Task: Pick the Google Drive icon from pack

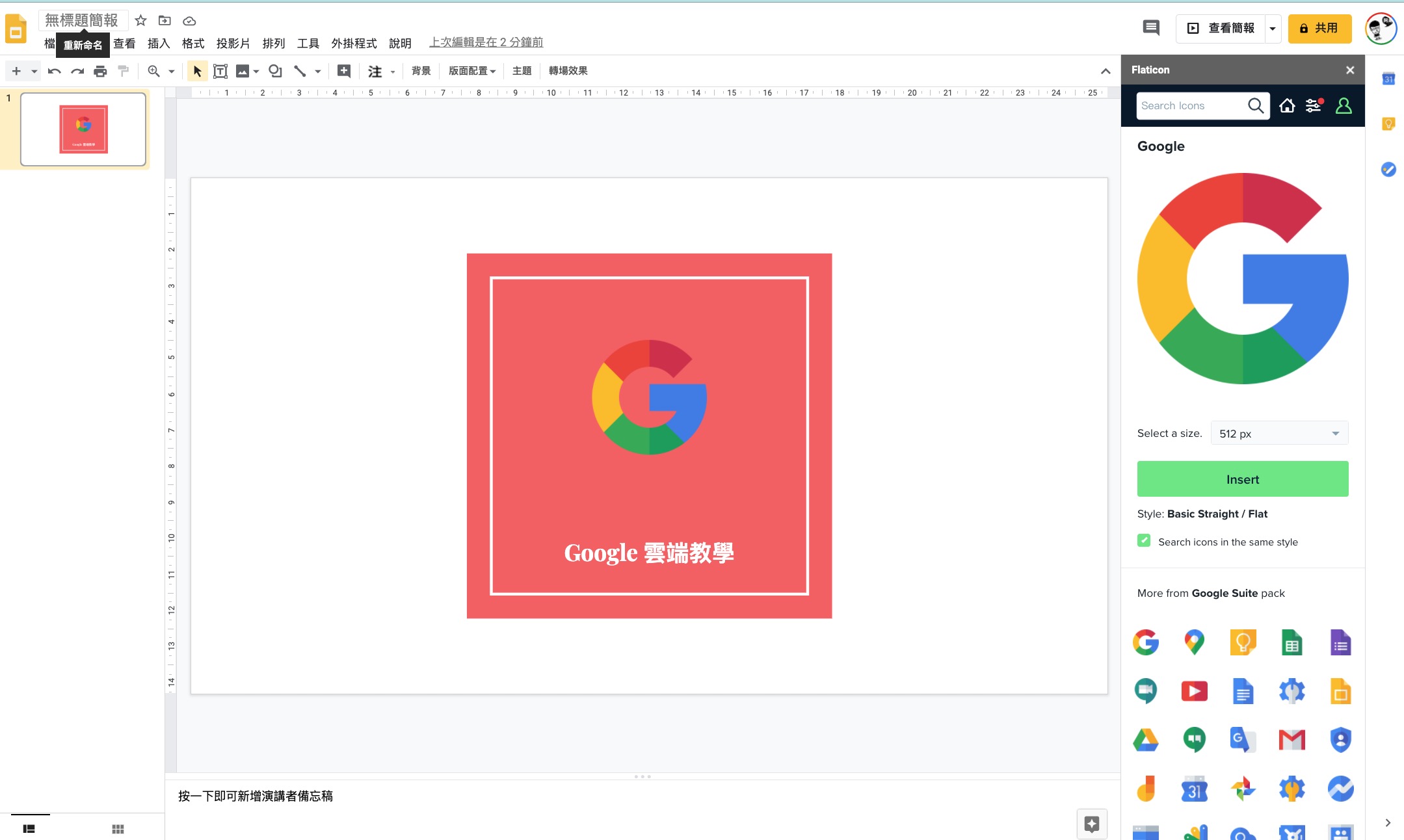Action: [x=1145, y=740]
